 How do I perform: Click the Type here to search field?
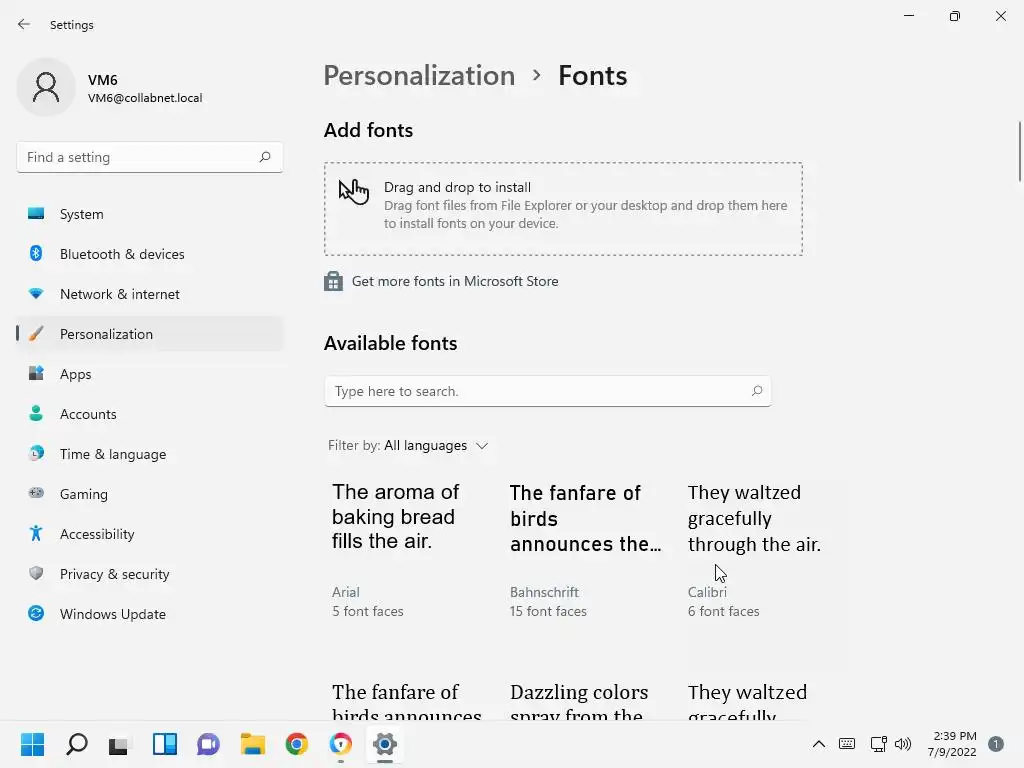(x=540, y=391)
